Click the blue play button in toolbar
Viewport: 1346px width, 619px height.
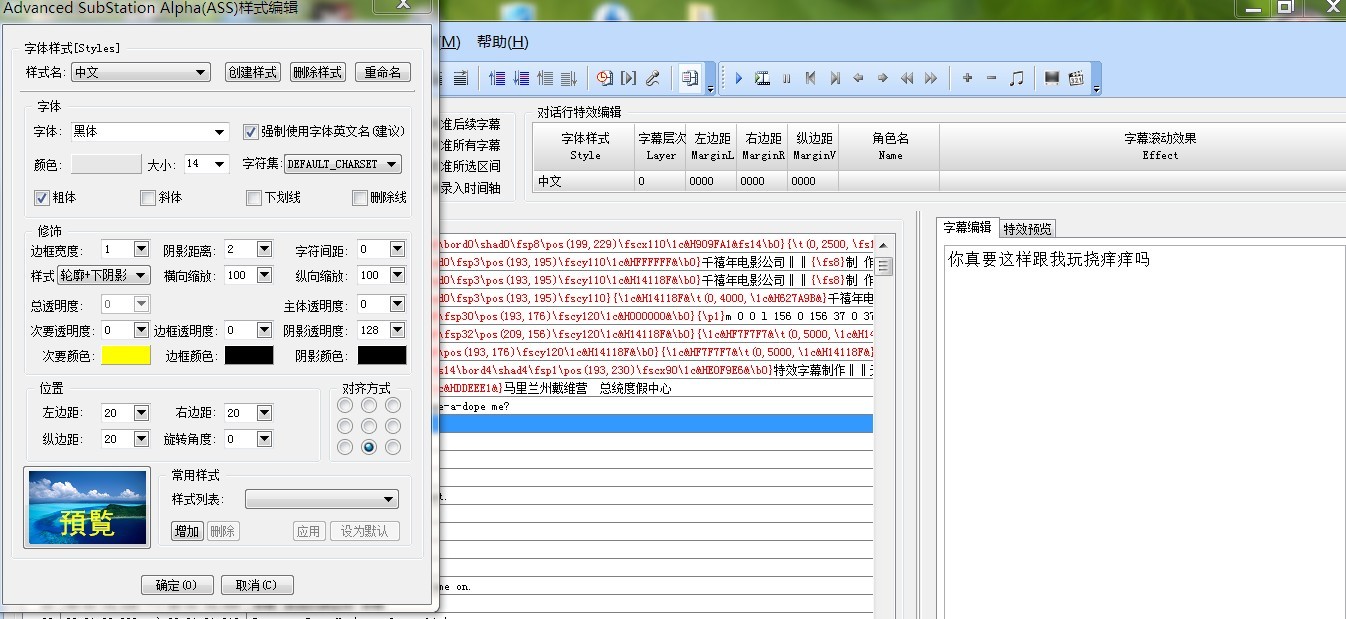click(739, 78)
